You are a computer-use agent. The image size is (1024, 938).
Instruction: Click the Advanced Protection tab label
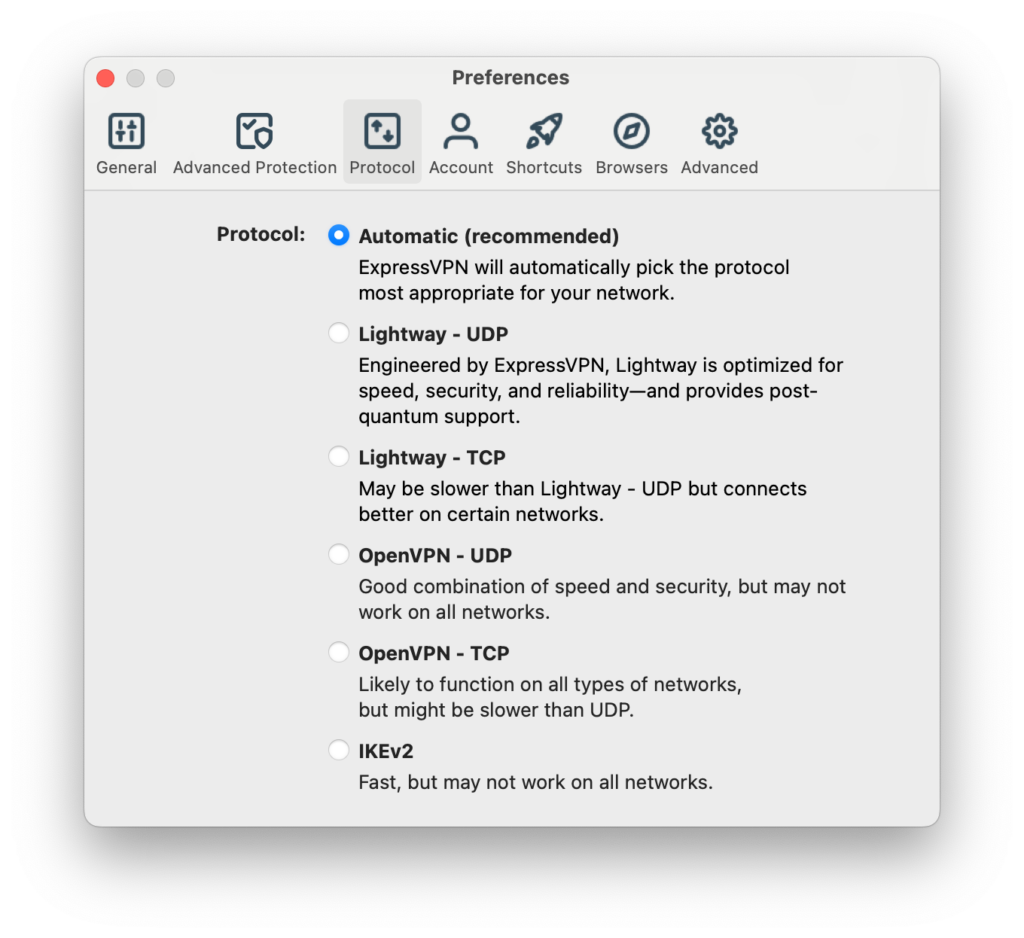point(255,167)
